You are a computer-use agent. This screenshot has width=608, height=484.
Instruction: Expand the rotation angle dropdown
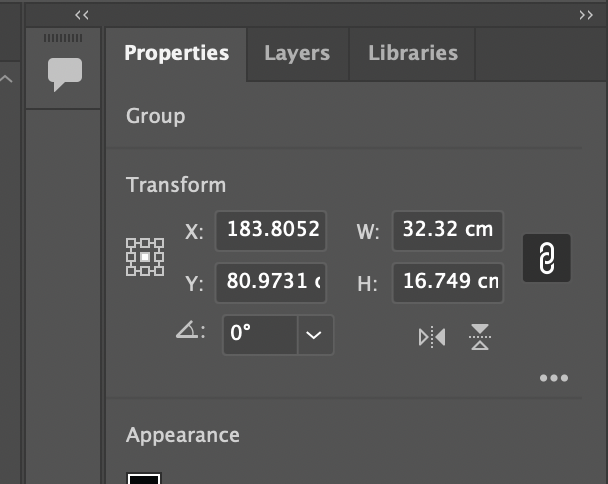tap(314, 335)
